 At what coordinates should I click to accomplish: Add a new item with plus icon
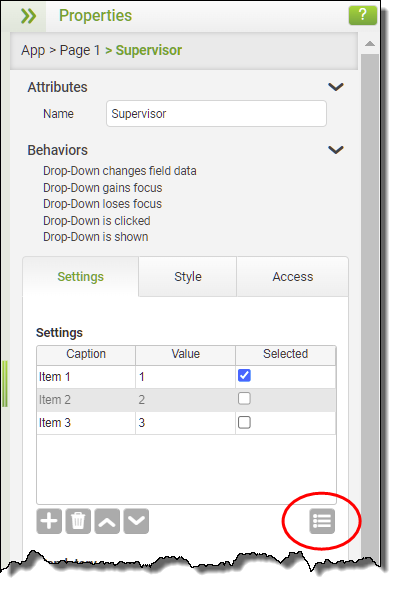(x=49, y=521)
